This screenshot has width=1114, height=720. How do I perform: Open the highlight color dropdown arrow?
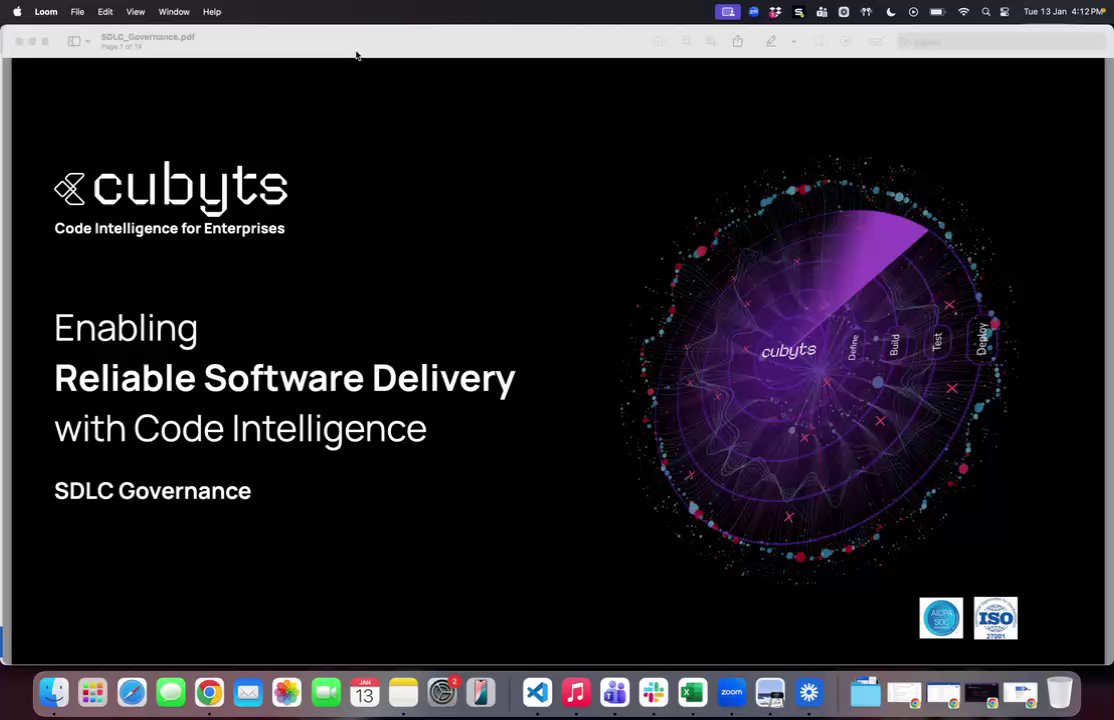pyautogui.click(x=794, y=42)
